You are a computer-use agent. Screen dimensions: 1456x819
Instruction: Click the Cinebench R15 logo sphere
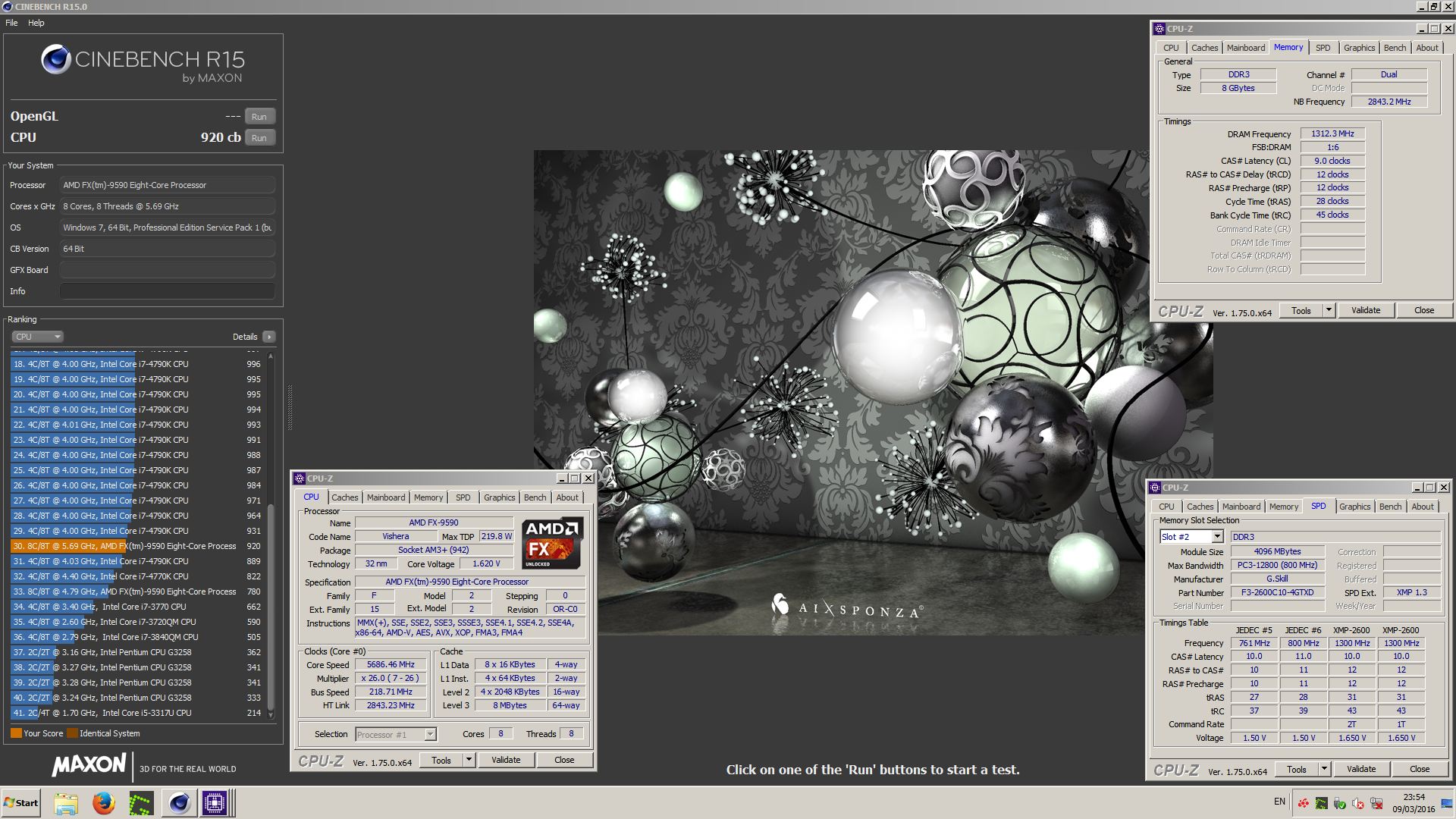(x=55, y=60)
